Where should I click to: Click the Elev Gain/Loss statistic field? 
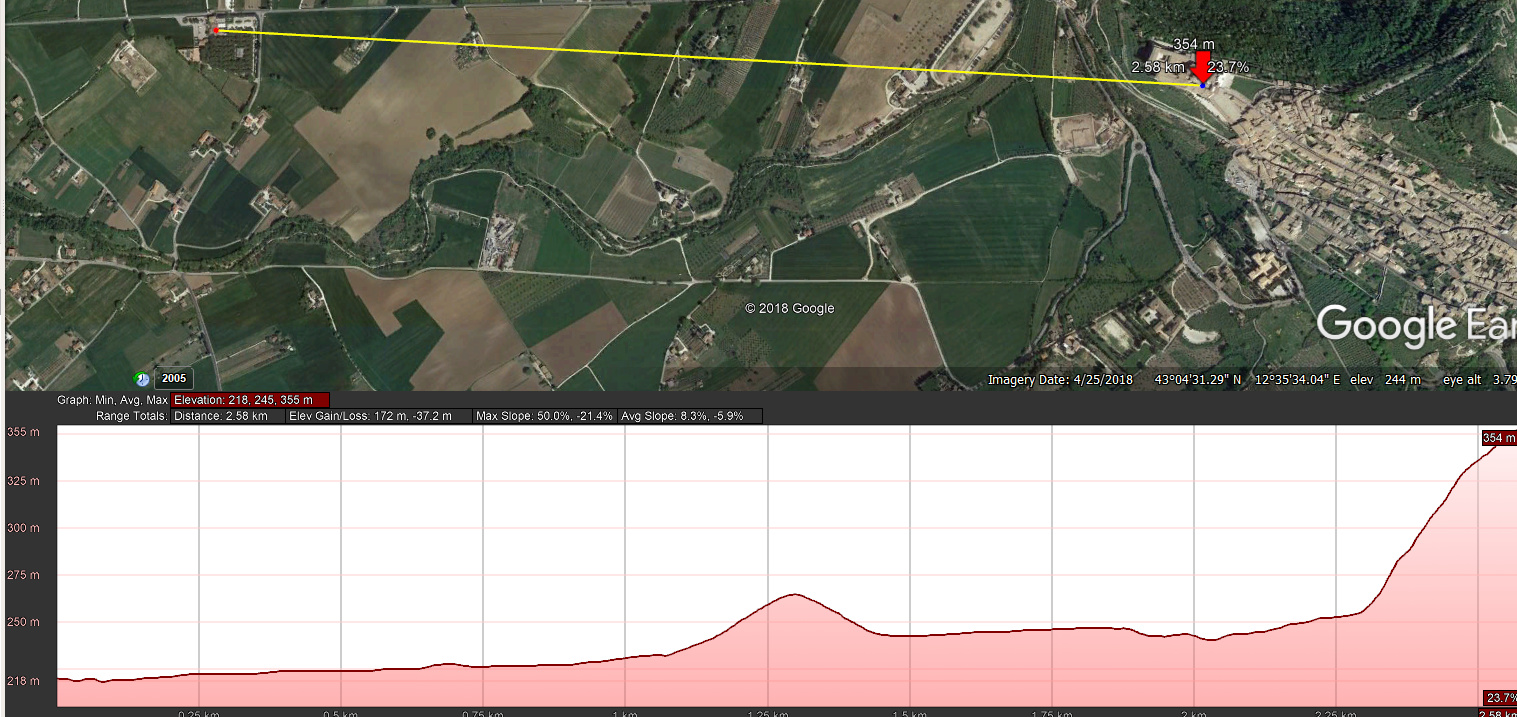click(379, 416)
